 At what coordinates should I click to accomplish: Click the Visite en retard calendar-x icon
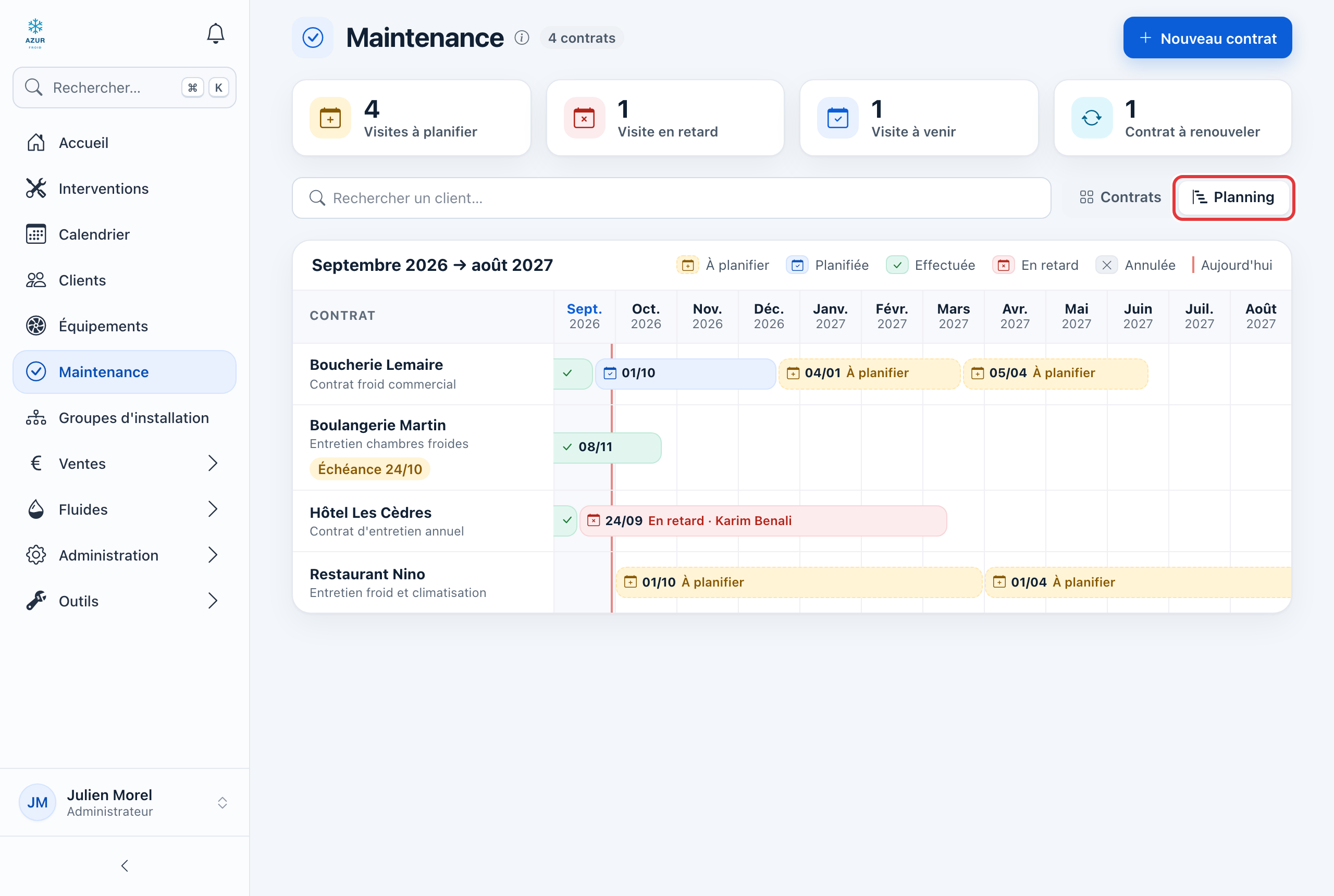pos(584,118)
